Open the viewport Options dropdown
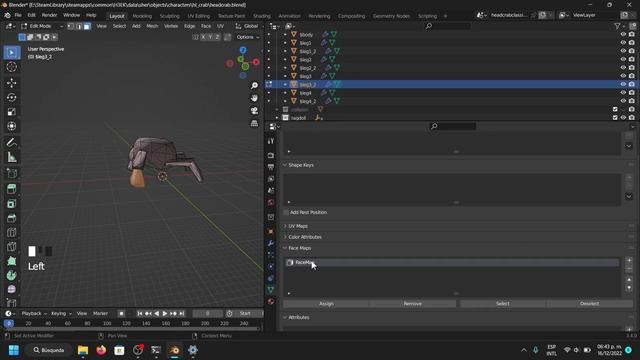 pos(247,37)
